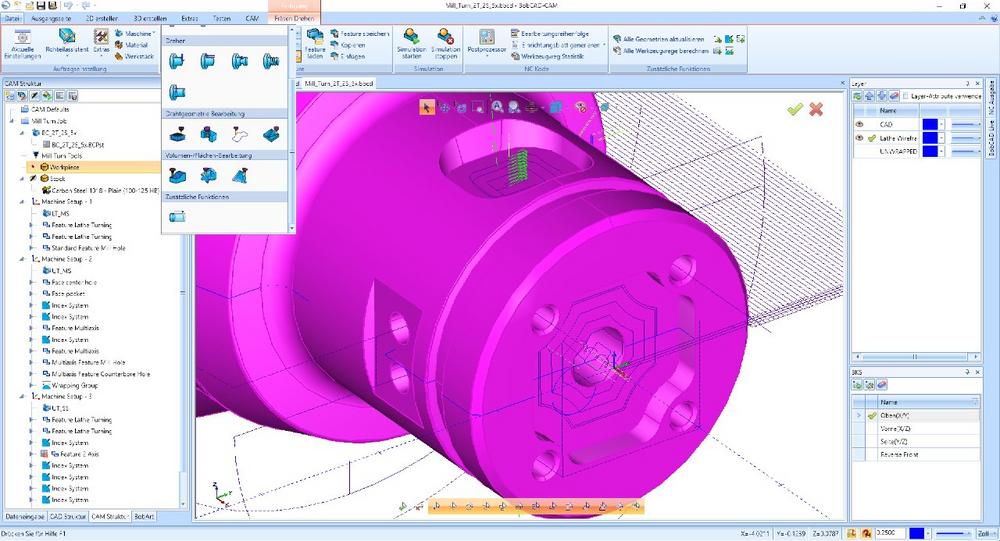
Task: Click the blue color swatch of CAD layer
Action: point(930,124)
